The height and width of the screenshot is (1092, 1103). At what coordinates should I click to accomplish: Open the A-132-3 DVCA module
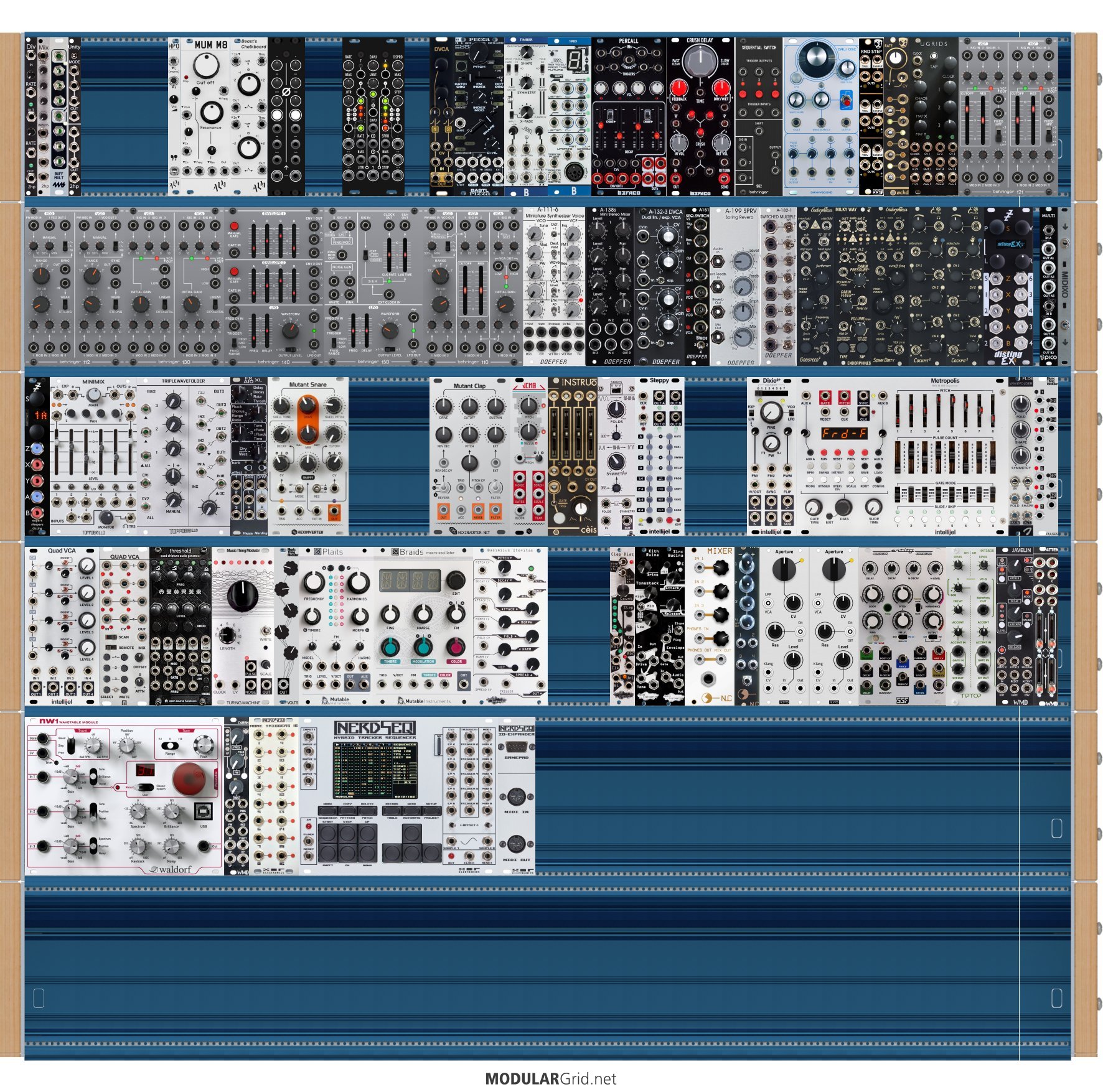660,287
